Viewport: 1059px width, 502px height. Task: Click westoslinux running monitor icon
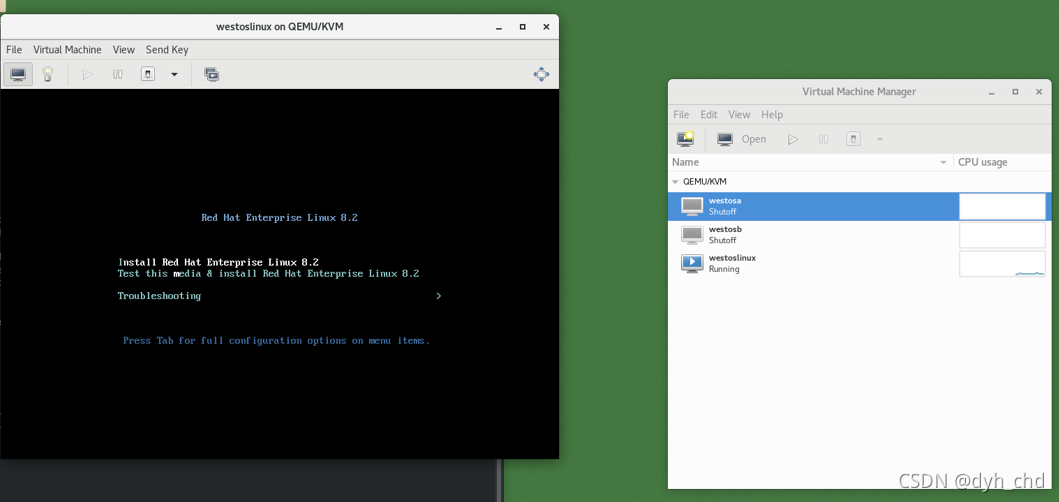[x=692, y=263]
